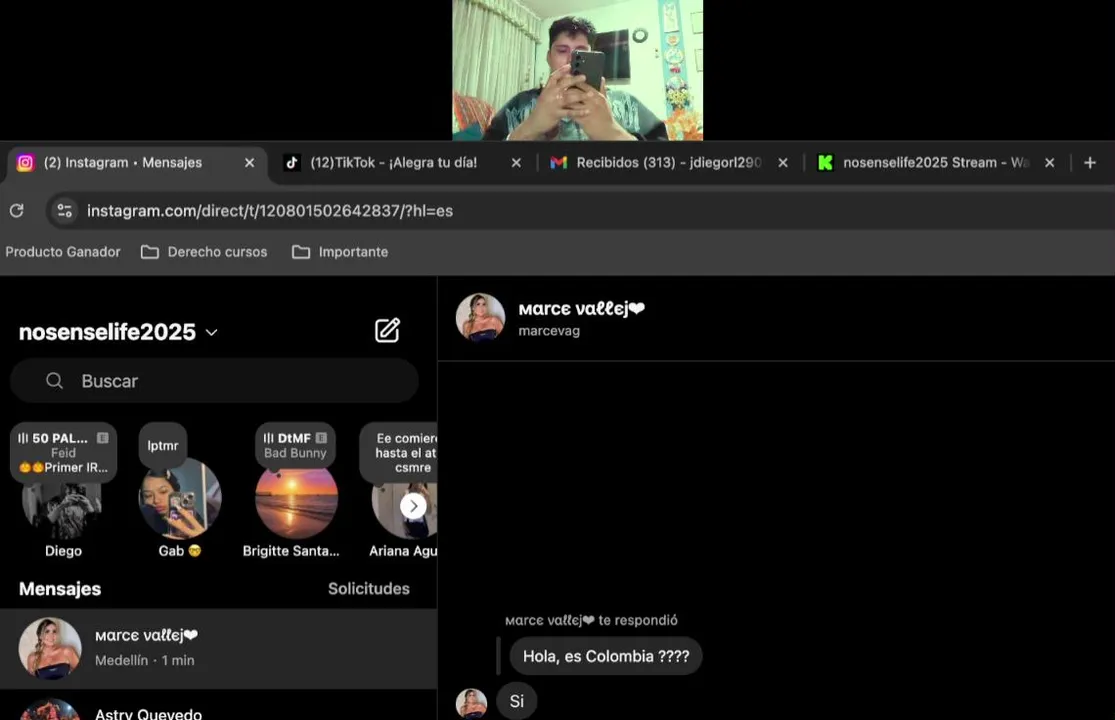Click the marcevag username in header
Screen dimensions: 1115x720
[549, 331]
